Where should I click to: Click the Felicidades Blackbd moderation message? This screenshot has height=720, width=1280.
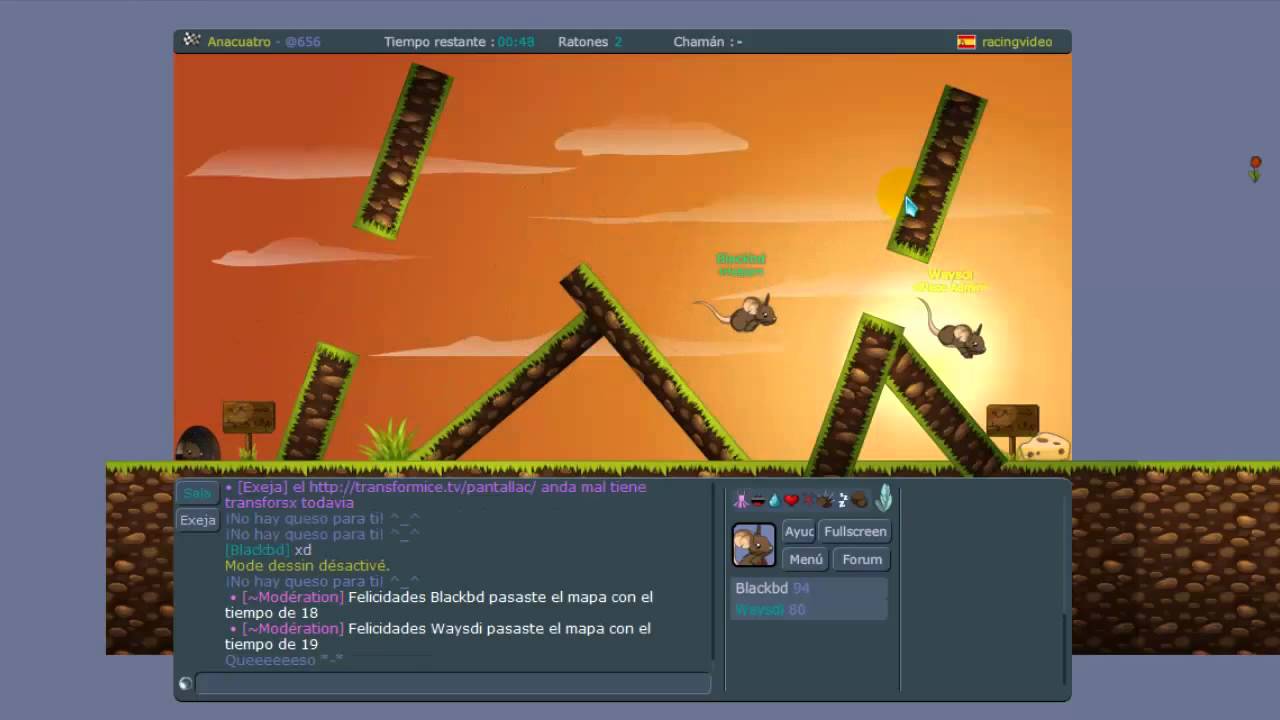pos(440,604)
